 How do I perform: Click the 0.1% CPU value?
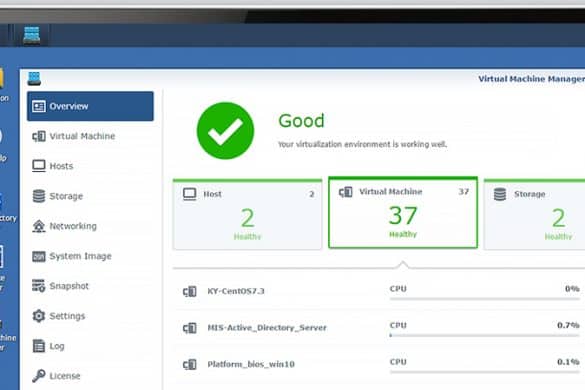(x=568, y=362)
